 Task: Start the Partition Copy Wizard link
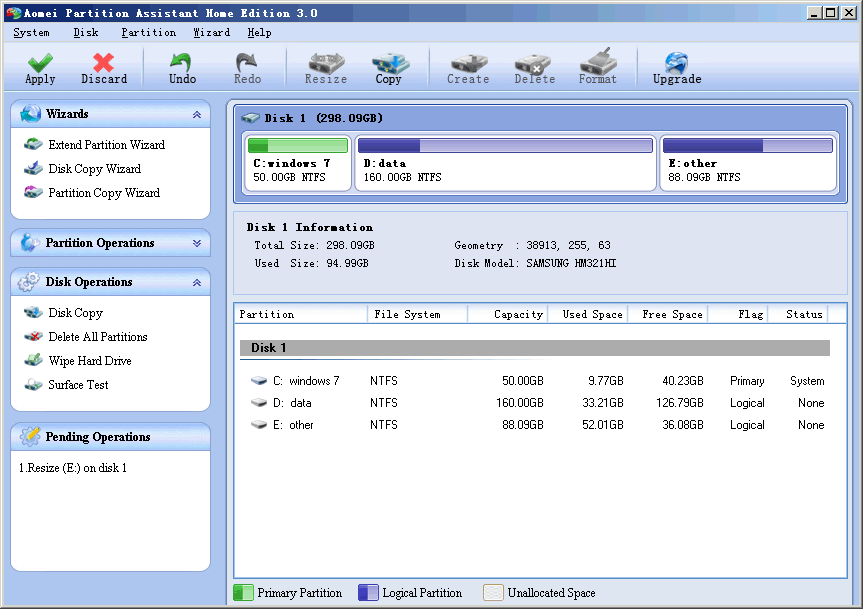(x=104, y=193)
